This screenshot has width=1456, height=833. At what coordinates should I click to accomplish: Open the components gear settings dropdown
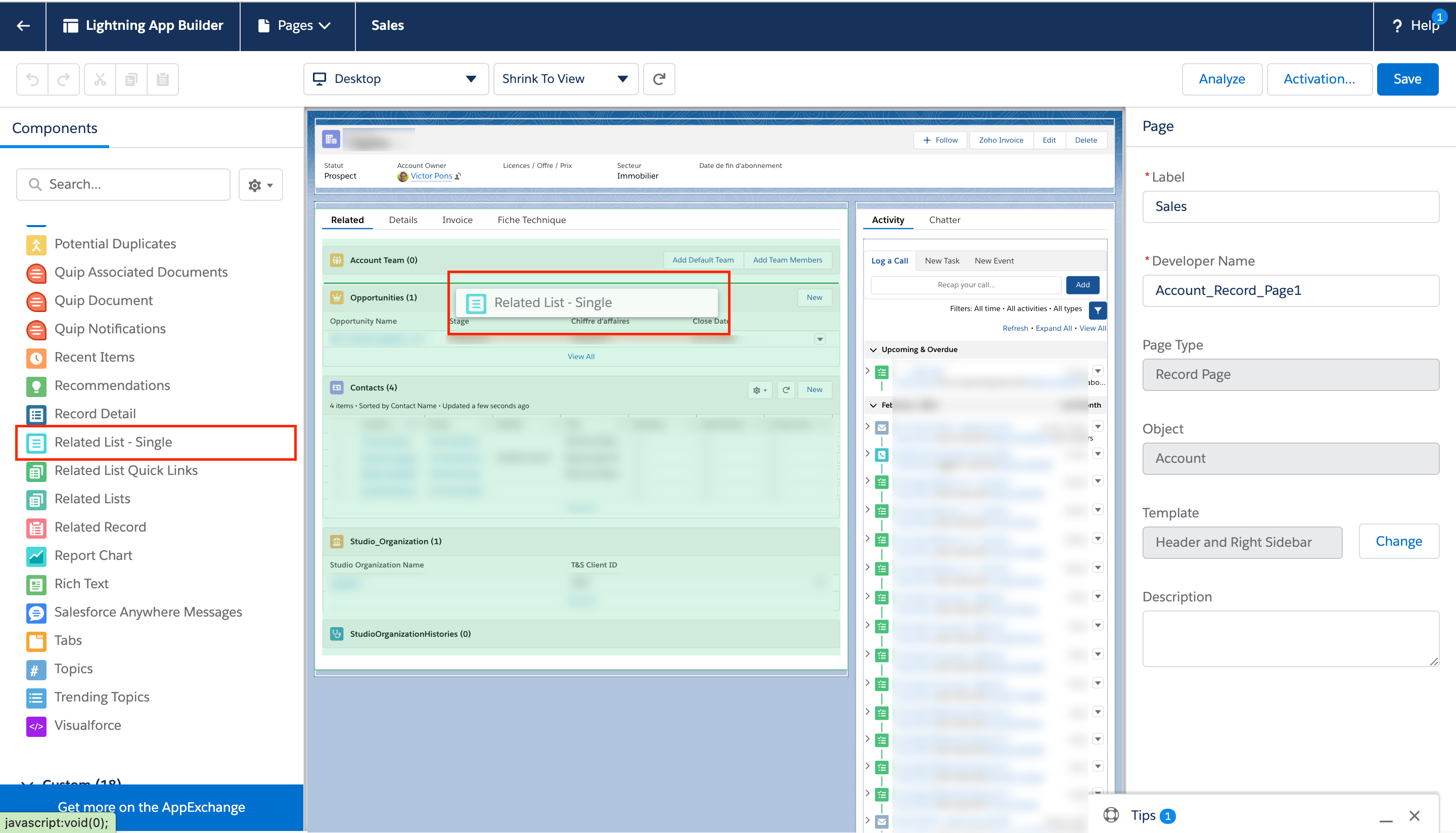point(260,185)
